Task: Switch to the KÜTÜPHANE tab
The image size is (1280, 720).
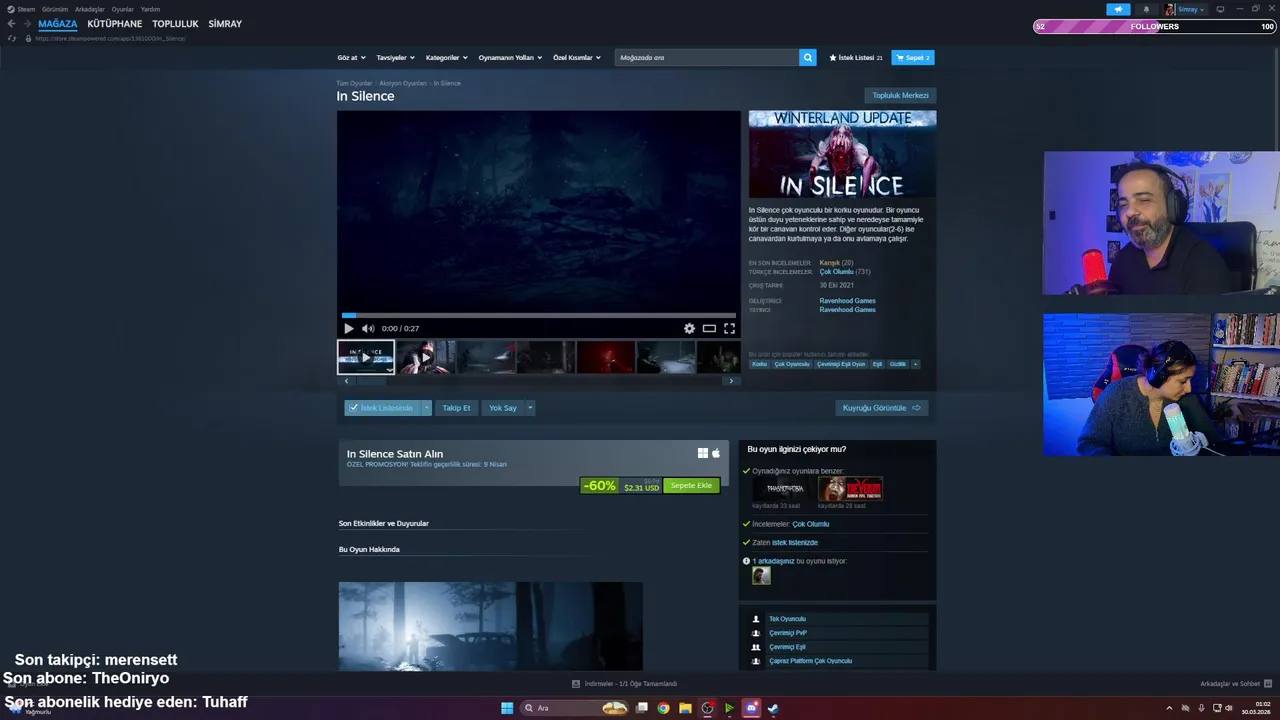Action: (x=115, y=24)
